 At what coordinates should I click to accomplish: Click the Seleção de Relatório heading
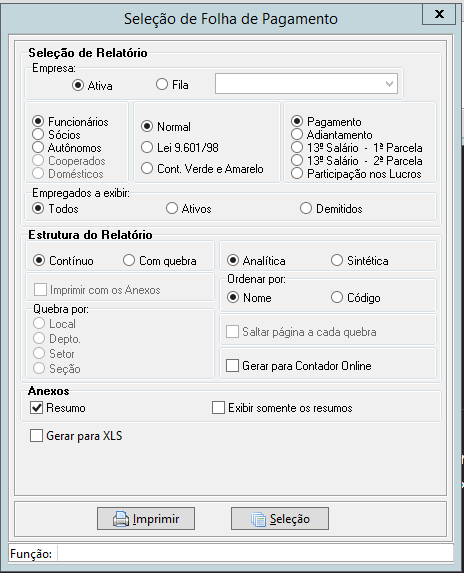pos(88,53)
